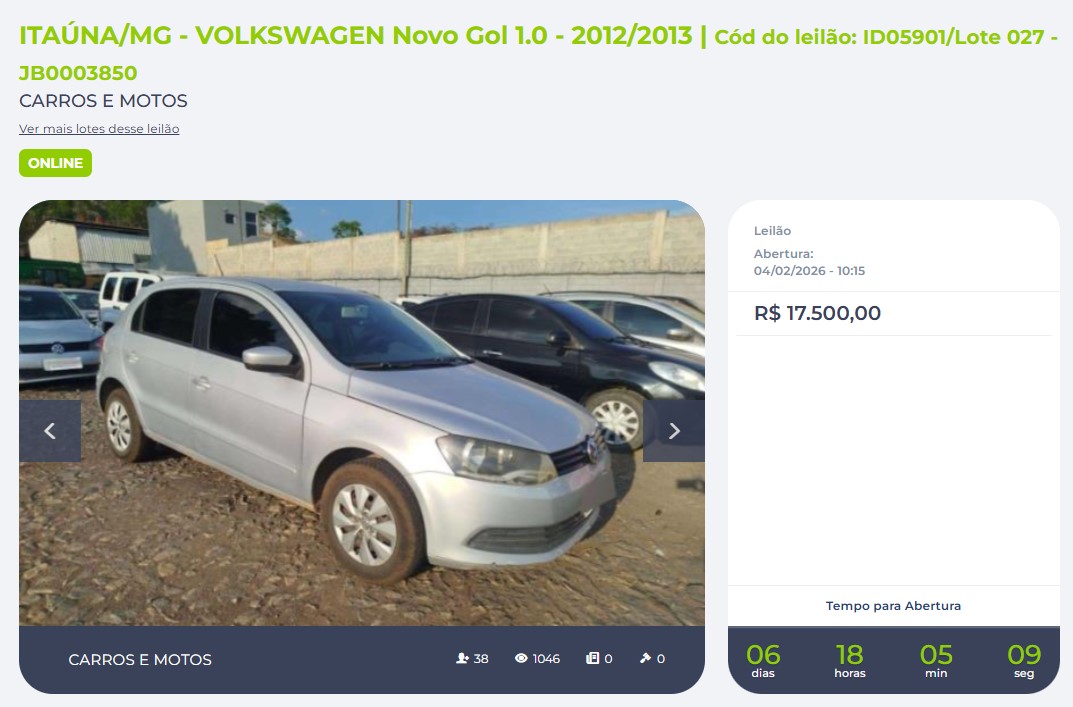Open 'Ver mais lotes desse leilão' link

(x=99, y=129)
